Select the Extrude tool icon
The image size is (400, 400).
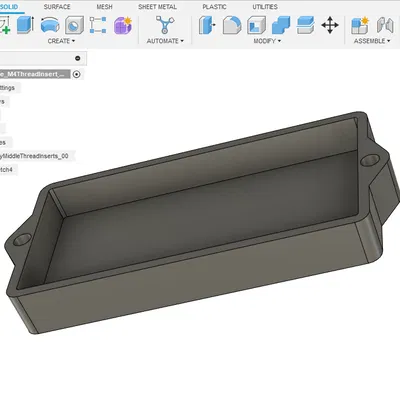pyautogui.click(x=25, y=25)
